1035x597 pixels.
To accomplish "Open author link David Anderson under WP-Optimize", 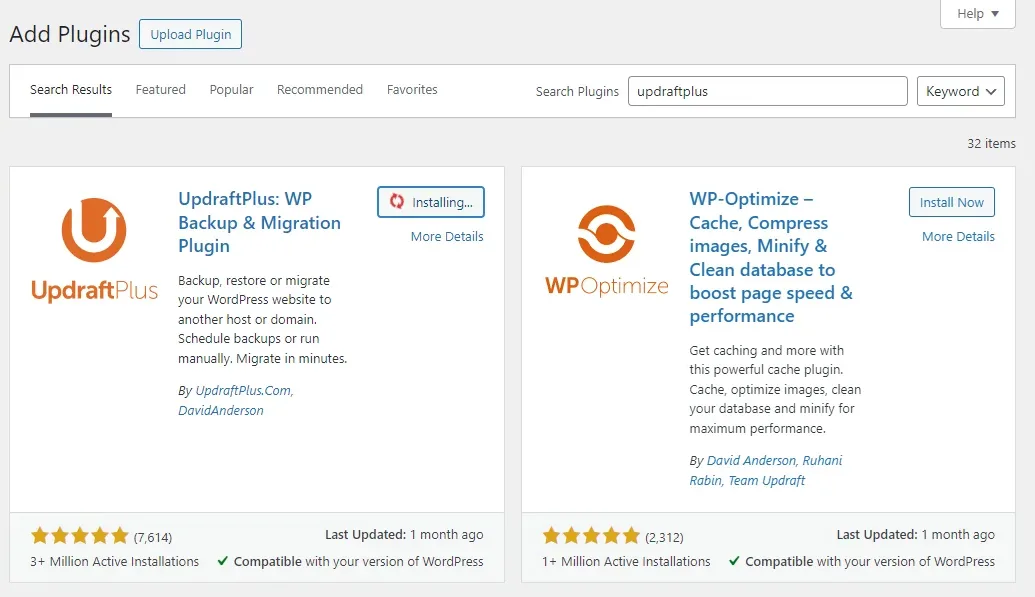I will [751, 460].
